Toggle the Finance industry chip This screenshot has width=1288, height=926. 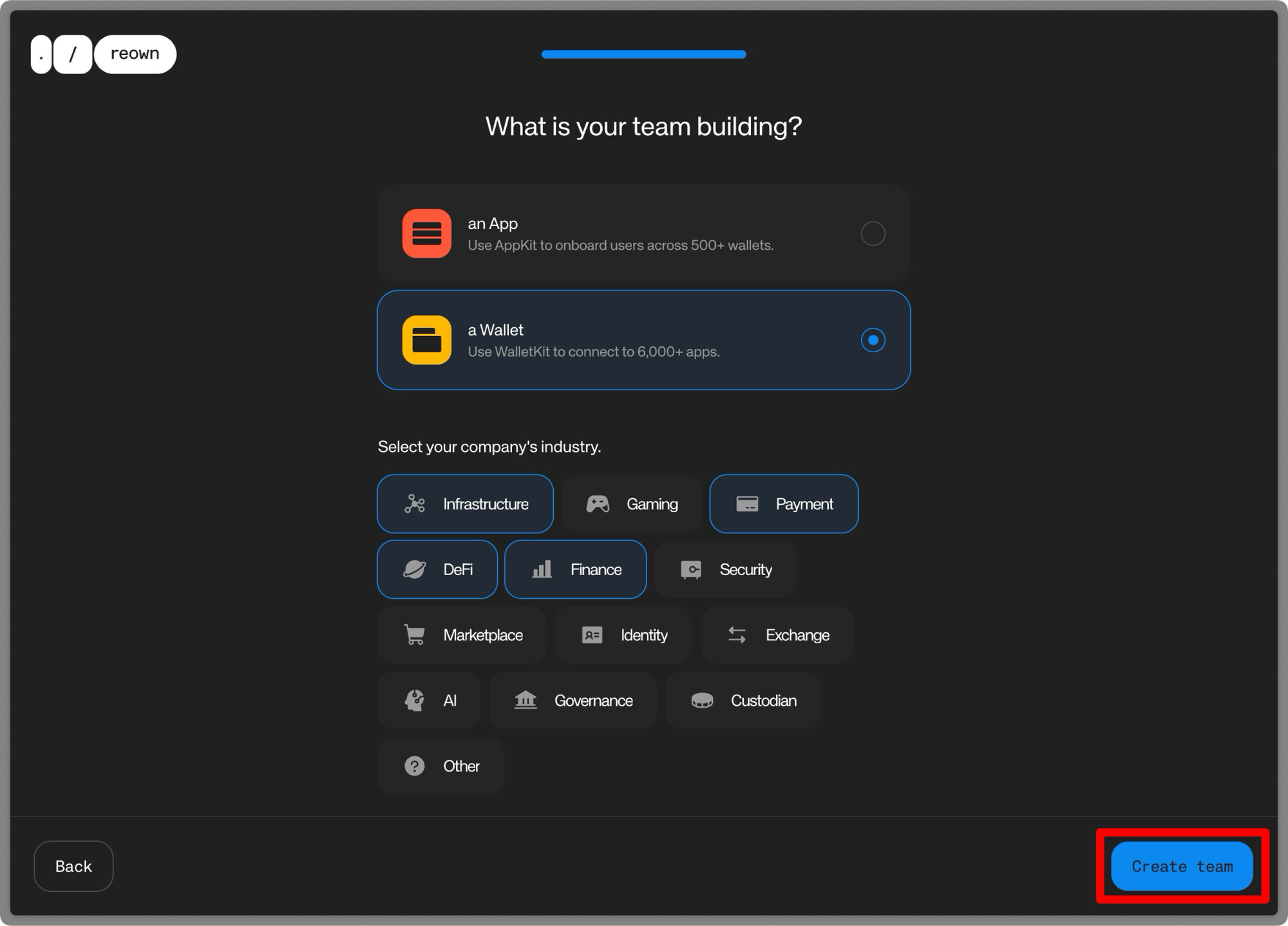pyautogui.click(x=575, y=569)
